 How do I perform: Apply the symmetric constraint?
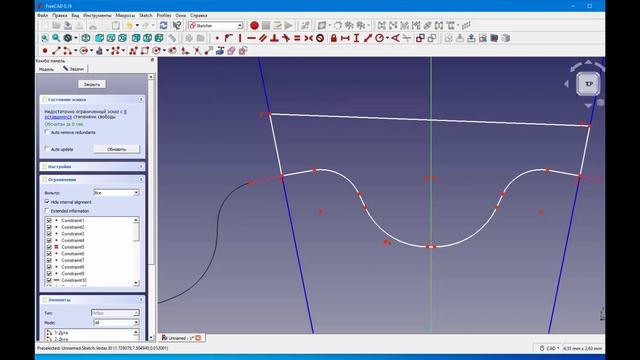tap(309, 38)
